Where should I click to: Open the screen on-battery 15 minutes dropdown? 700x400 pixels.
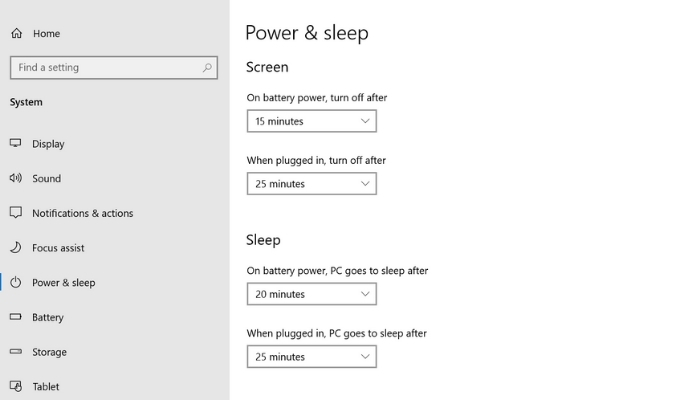coord(312,121)
